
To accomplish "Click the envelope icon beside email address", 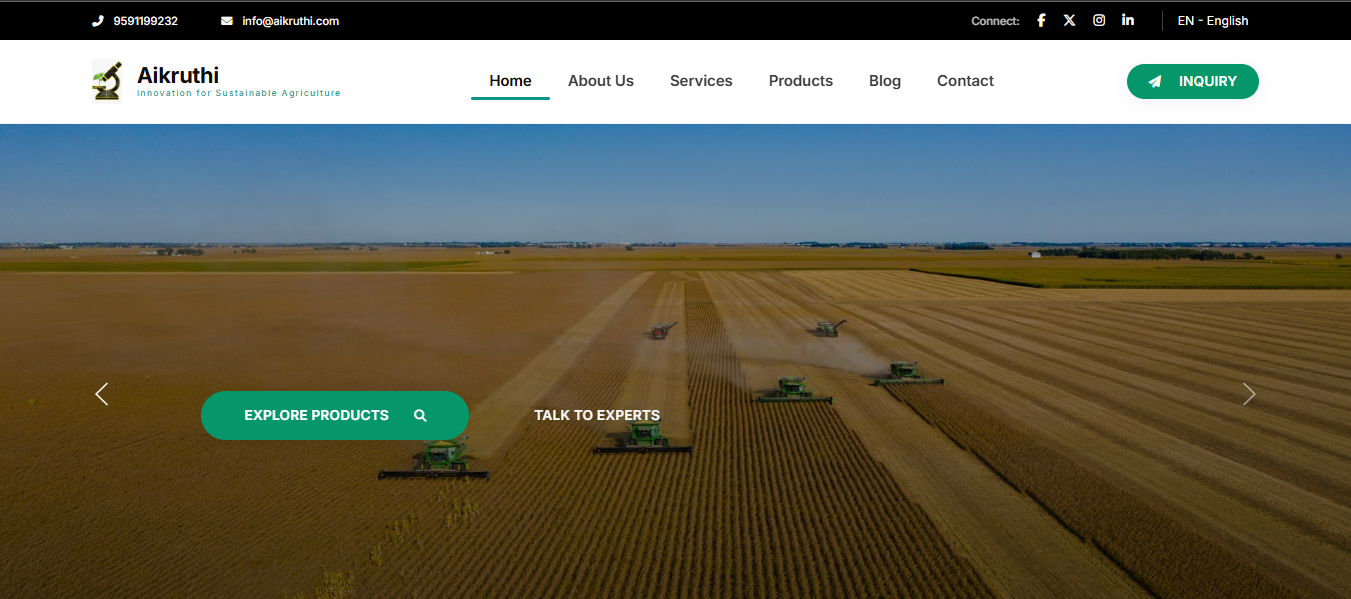I will point(227,21).
